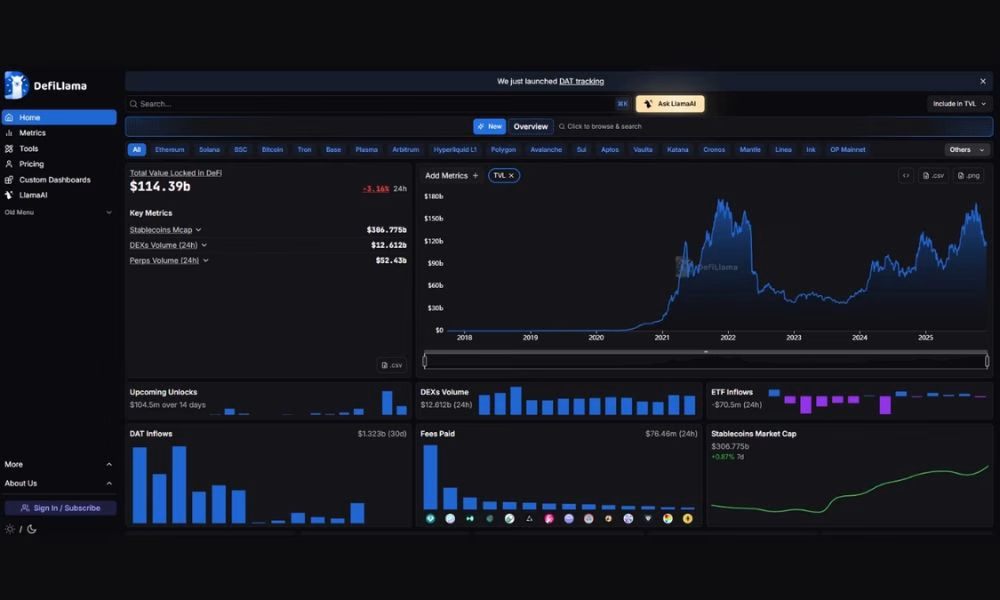The height and width of the screenshot is (600, 1000).
Task: Click the Ask LlamaAI button
Action: (670, 103)
